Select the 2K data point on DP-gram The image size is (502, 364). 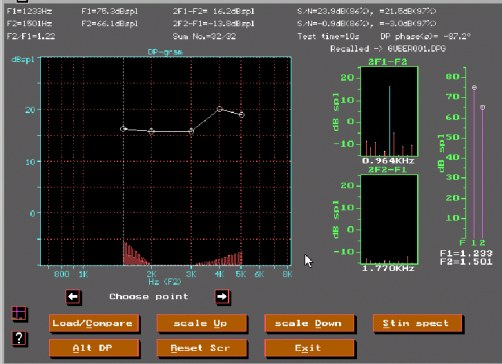[151, 131]
